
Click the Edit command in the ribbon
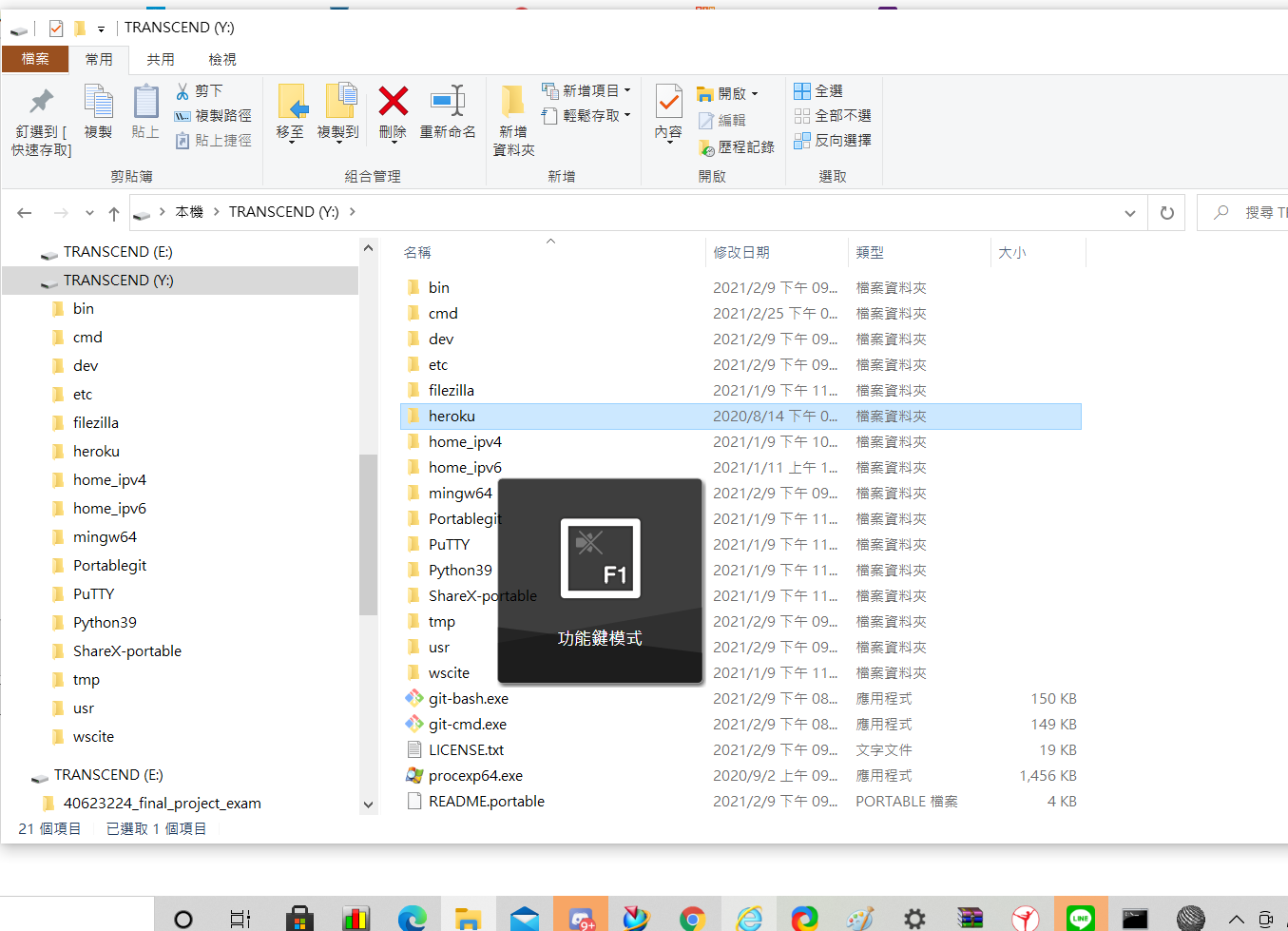click(722, 121)
